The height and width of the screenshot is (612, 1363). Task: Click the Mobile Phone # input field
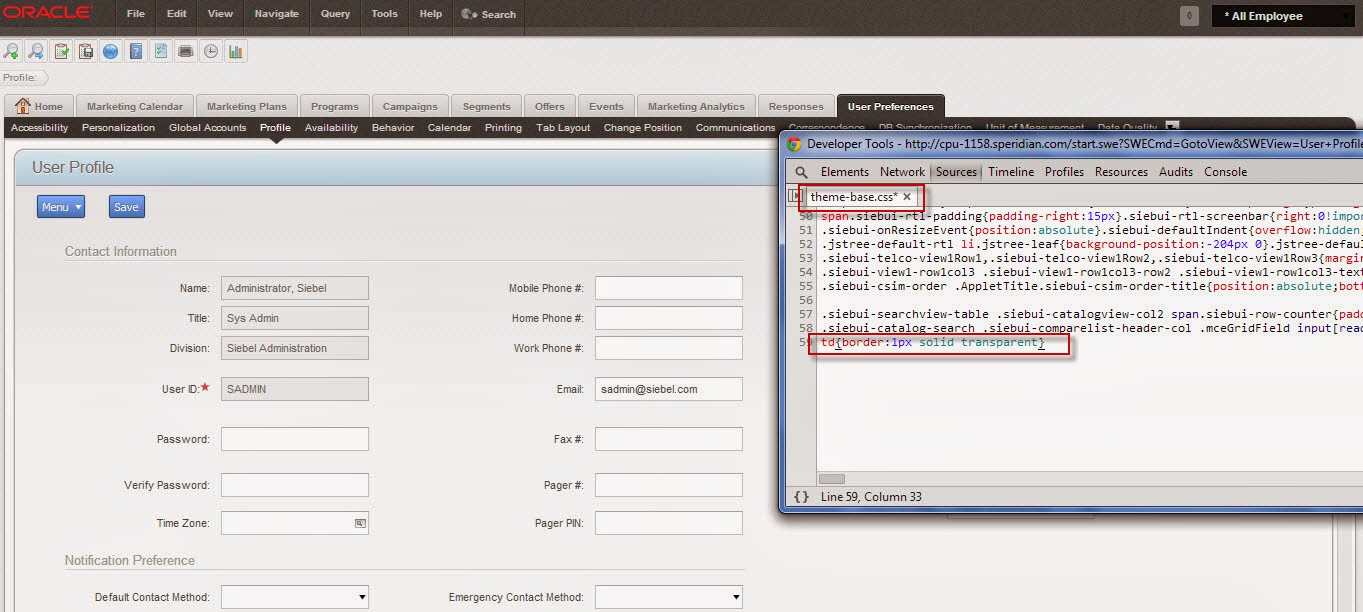coord(669,288)
